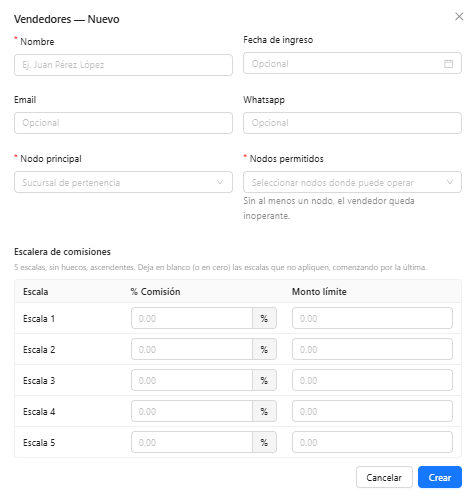Click Escala 4 commission percentage field
Screen dimensions: 476x499
(192, 411)
